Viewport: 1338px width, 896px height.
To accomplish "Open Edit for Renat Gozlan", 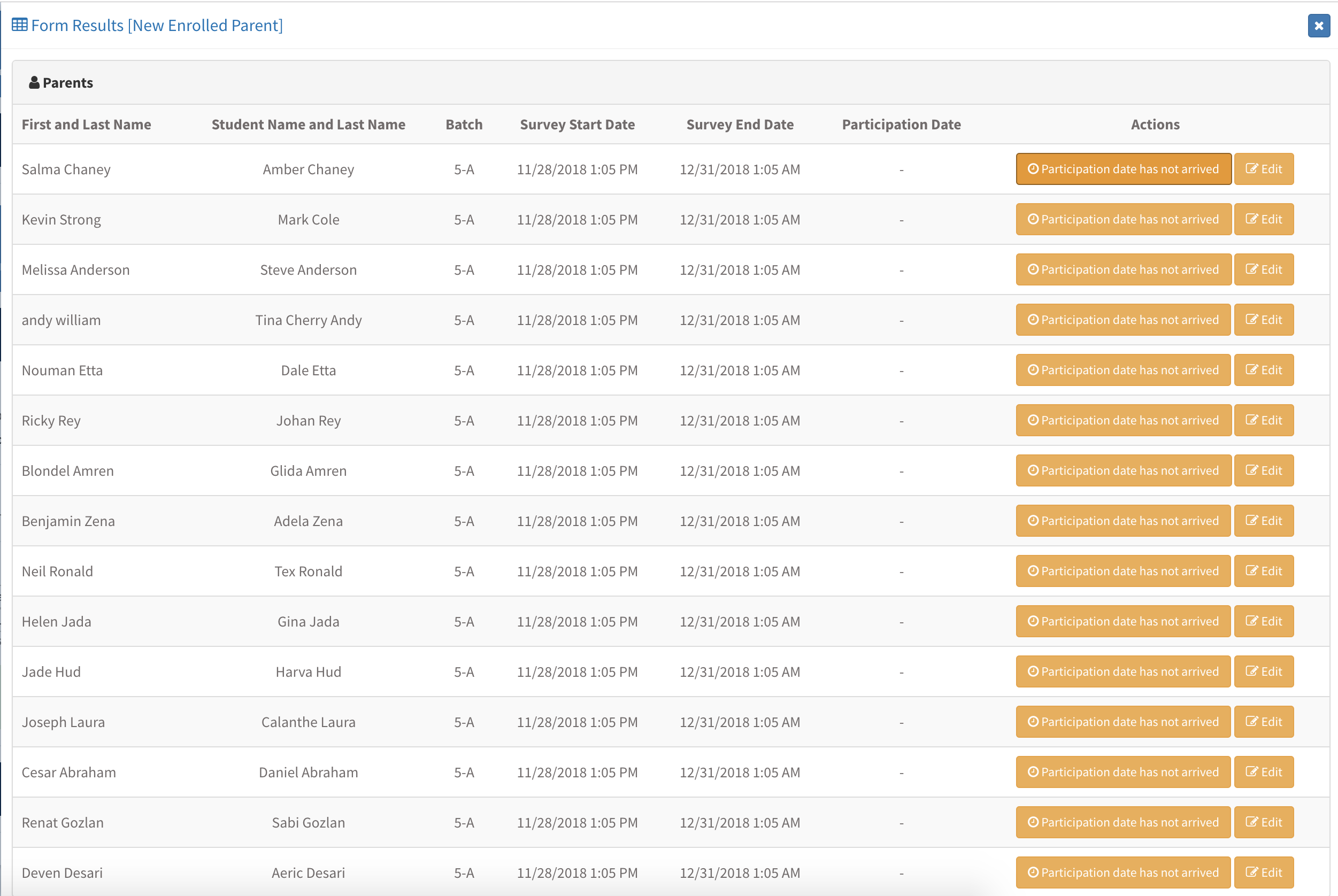I will (1264, 823).
